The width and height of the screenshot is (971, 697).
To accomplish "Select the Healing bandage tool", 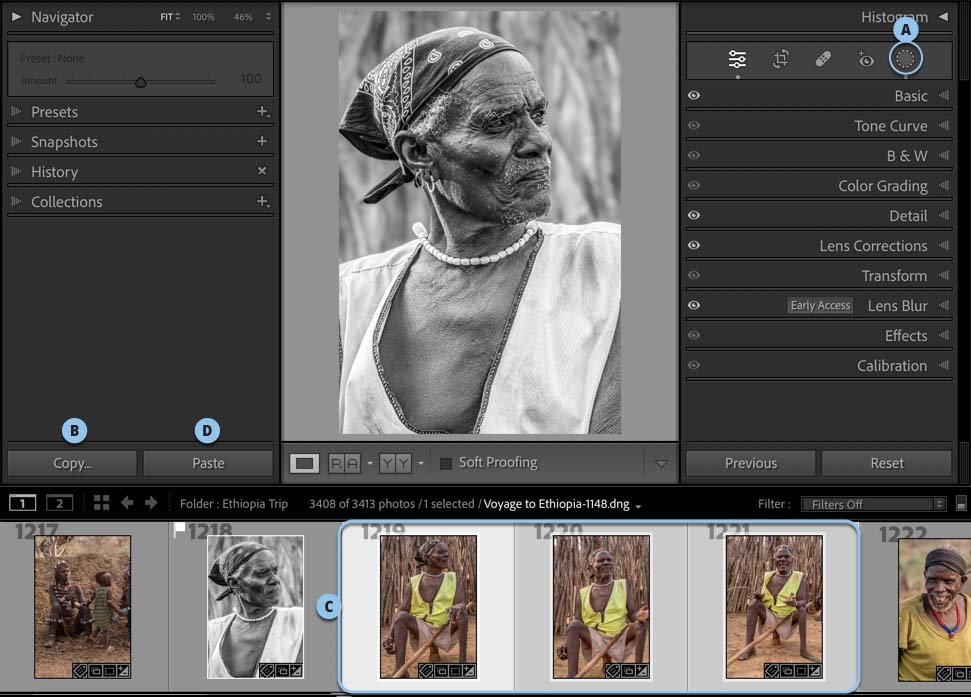I will coord(823,59).
